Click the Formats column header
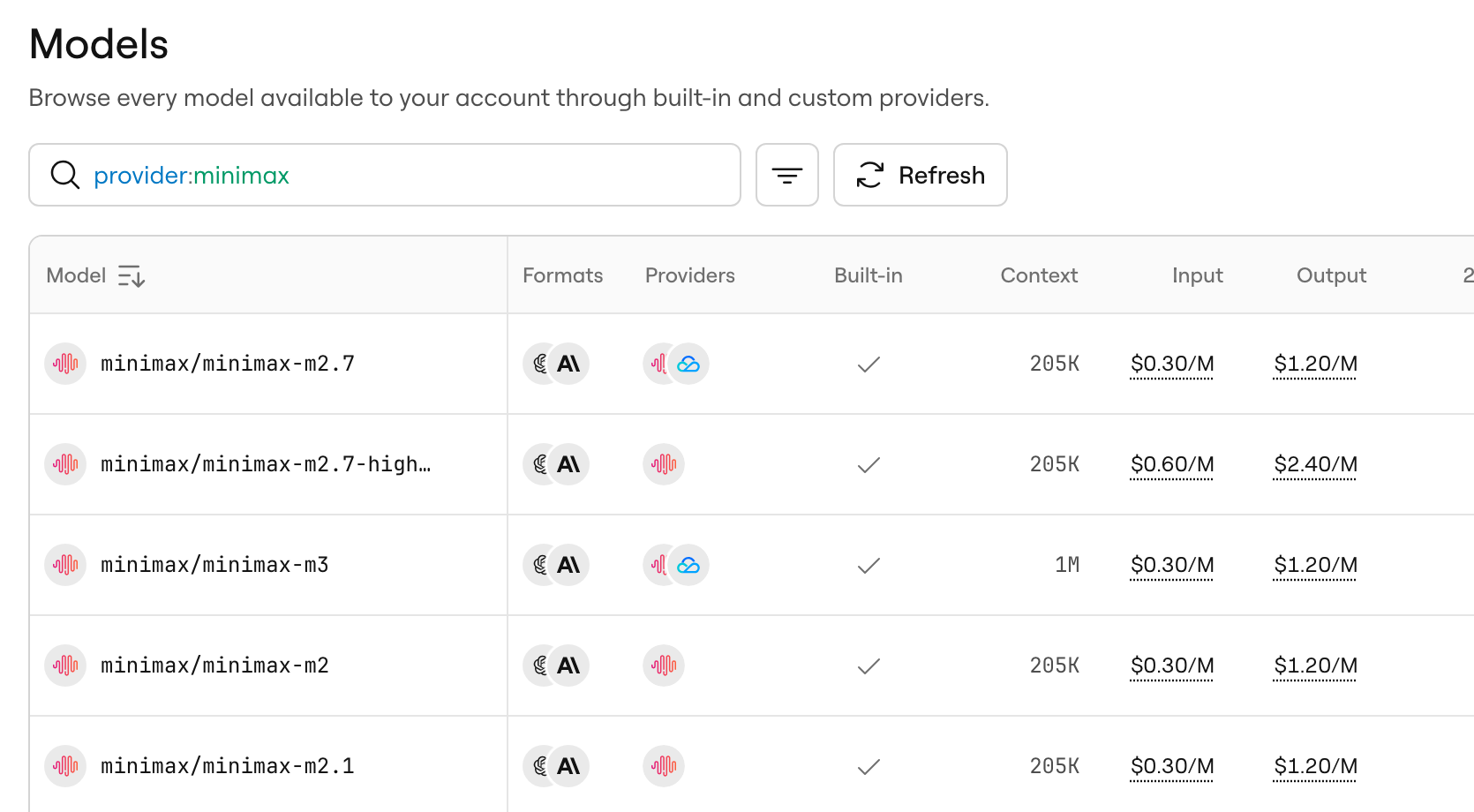1474x812 pixels. pyautogui.click(x=563, y=275)
